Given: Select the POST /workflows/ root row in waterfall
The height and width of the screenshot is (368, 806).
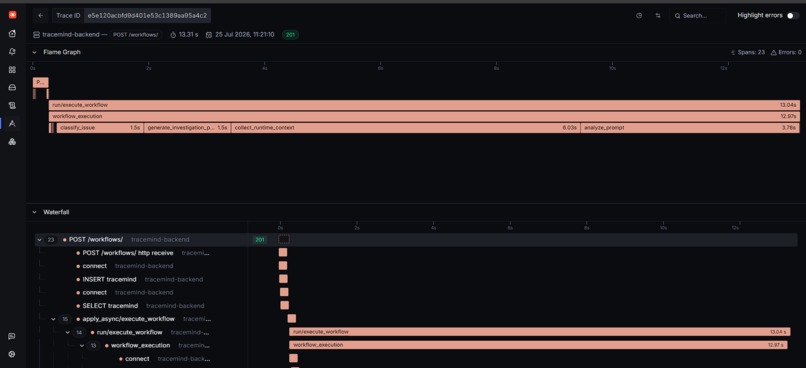Looking at the screenshot, I should coord(416,240).
